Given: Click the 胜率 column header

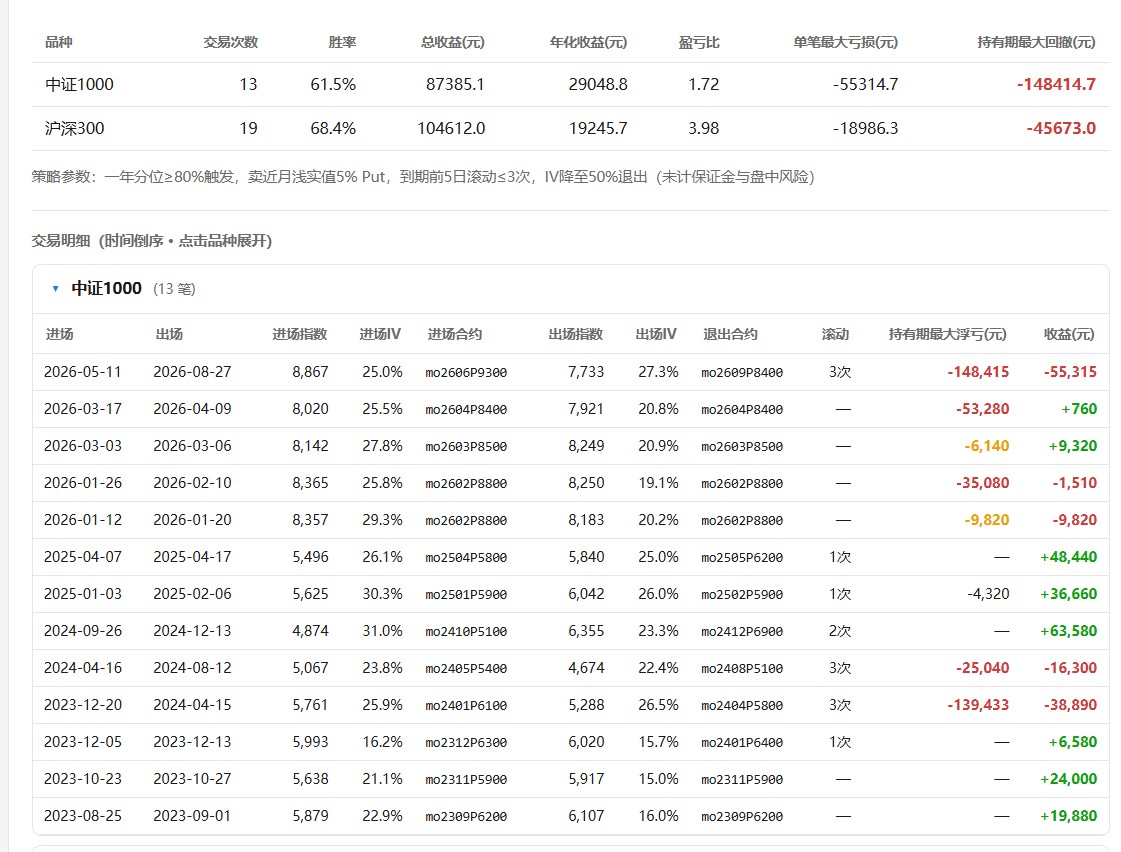Looking at the screenshot, I should [x=342, y=42].
